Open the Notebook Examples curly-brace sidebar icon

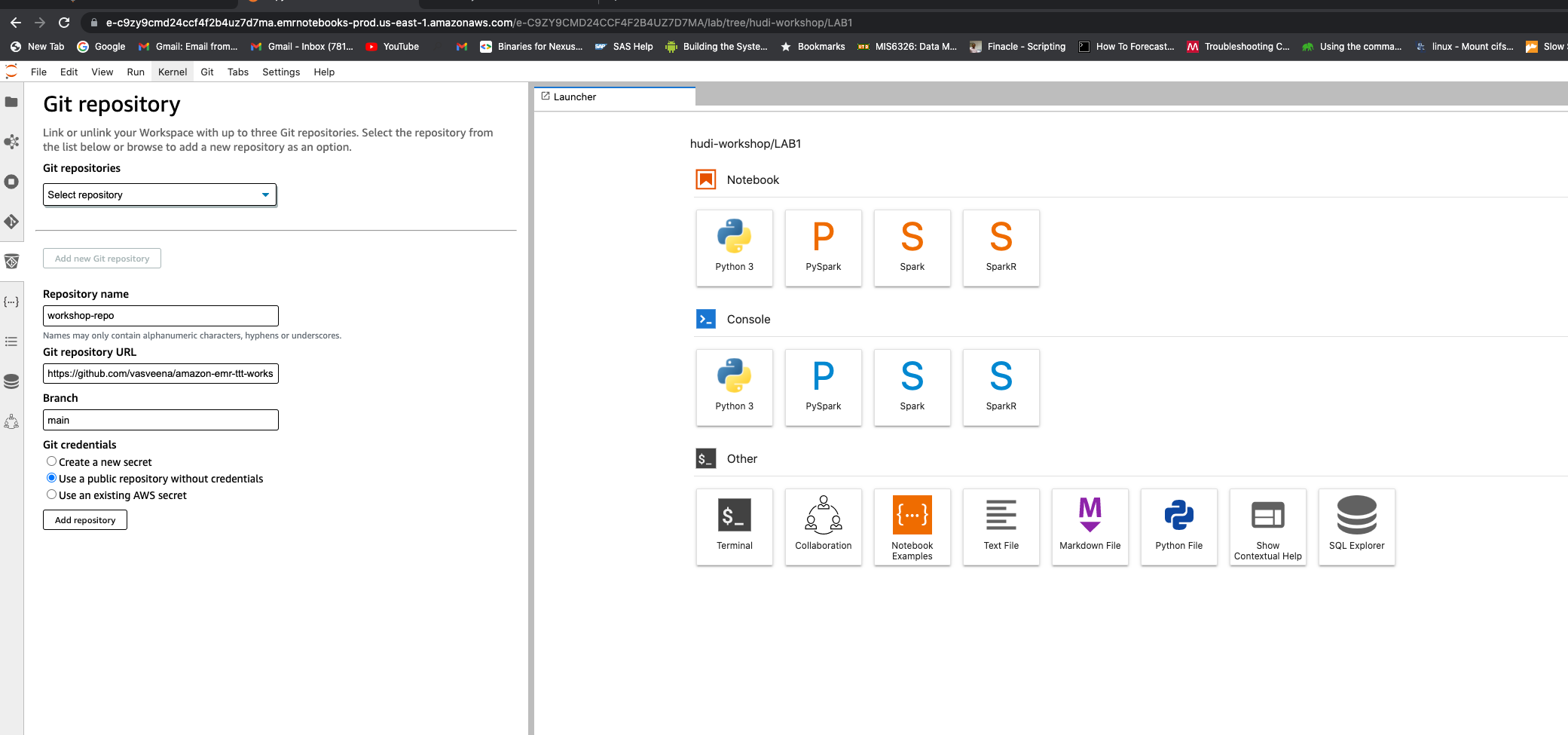coord(11,302)
